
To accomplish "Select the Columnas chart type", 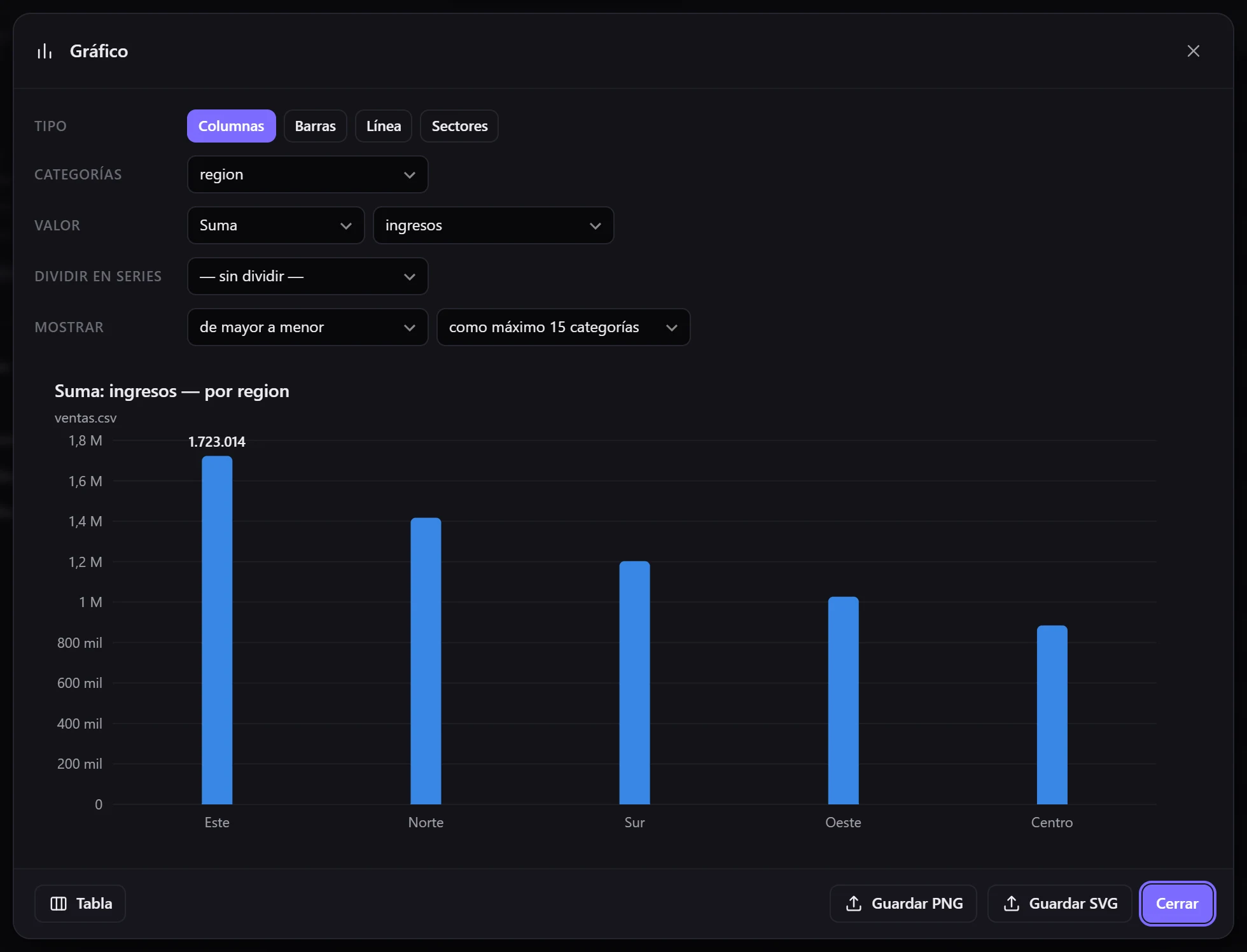I will tap(231, 126).
